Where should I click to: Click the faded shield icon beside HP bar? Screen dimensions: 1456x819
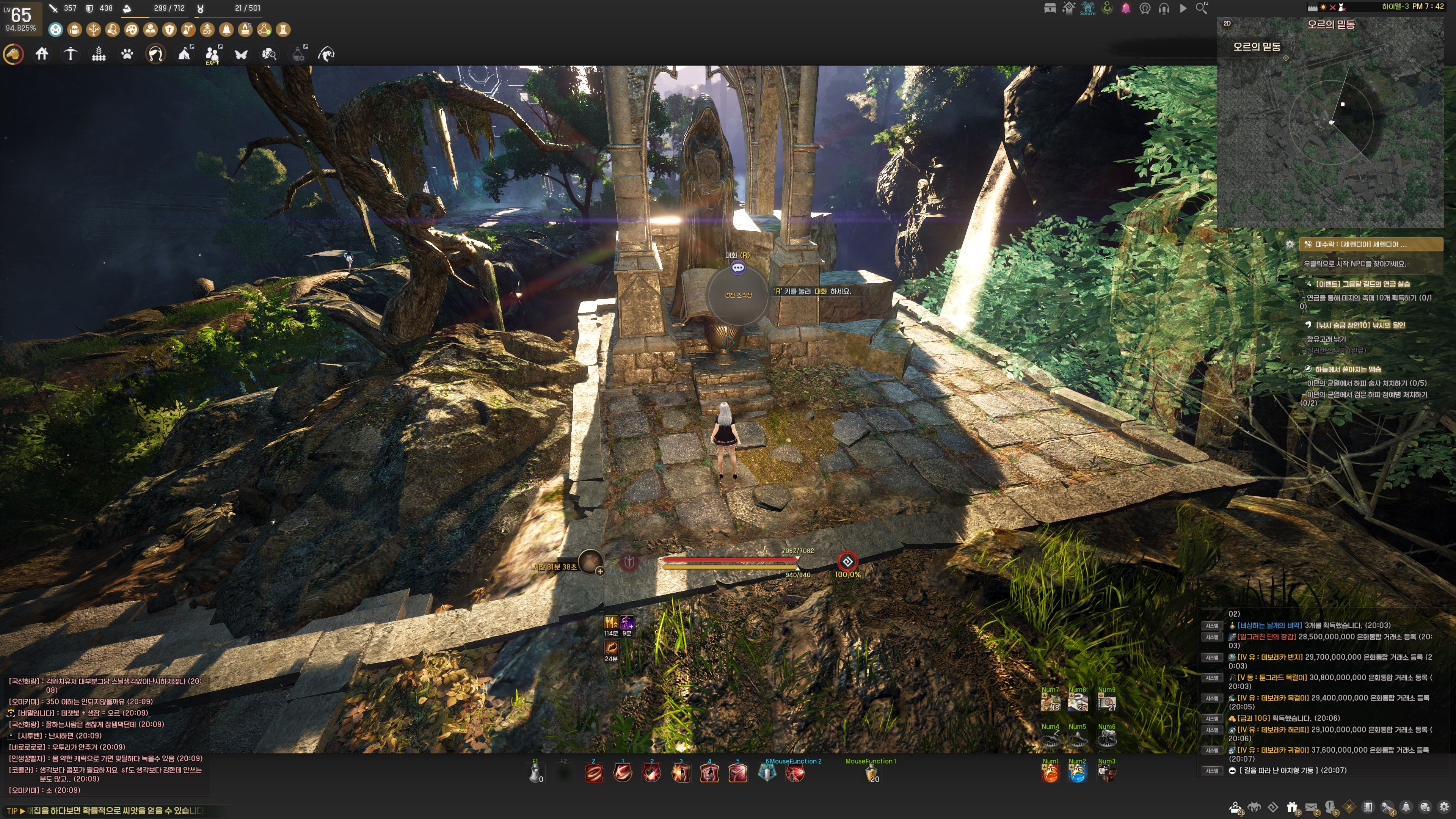click(x=629, y=562)
